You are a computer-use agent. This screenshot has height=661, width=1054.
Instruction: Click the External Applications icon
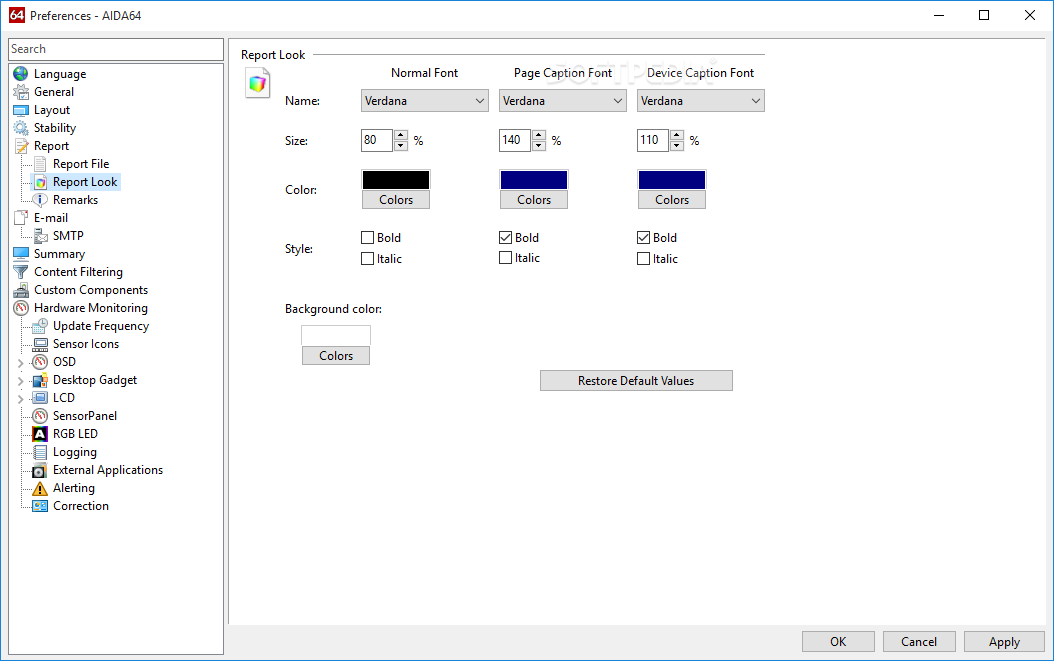40,470
